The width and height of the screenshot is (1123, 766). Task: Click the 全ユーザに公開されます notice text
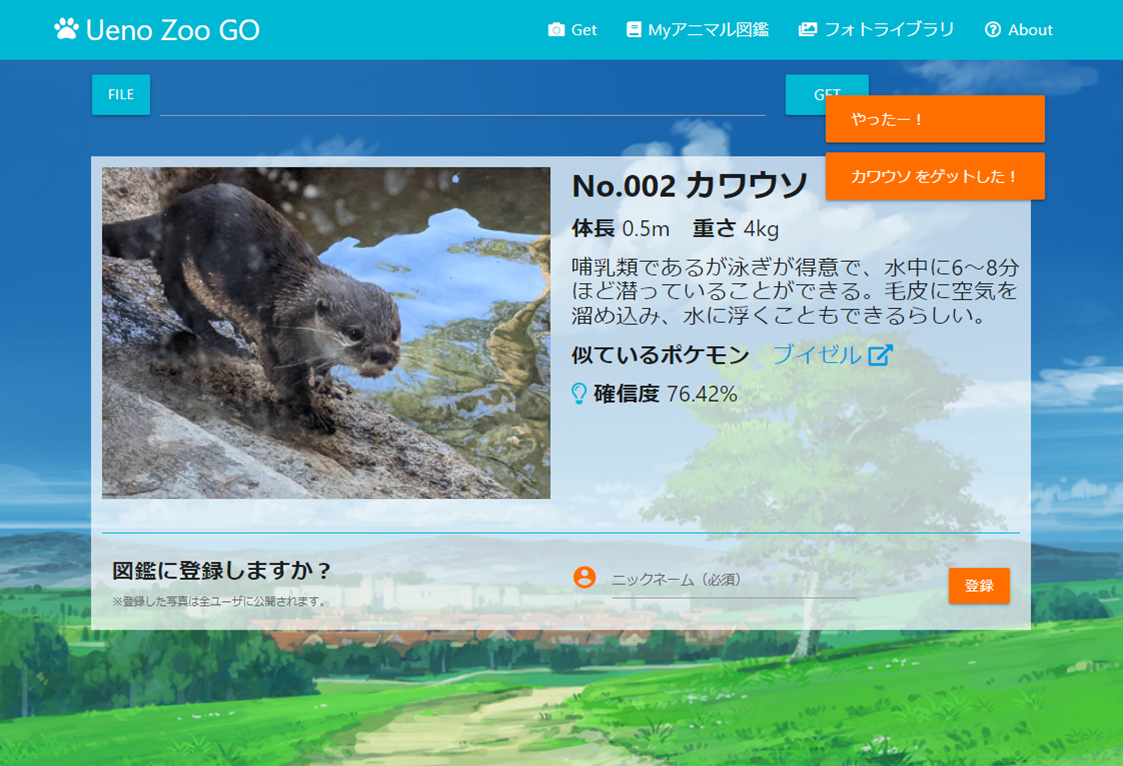219,601
